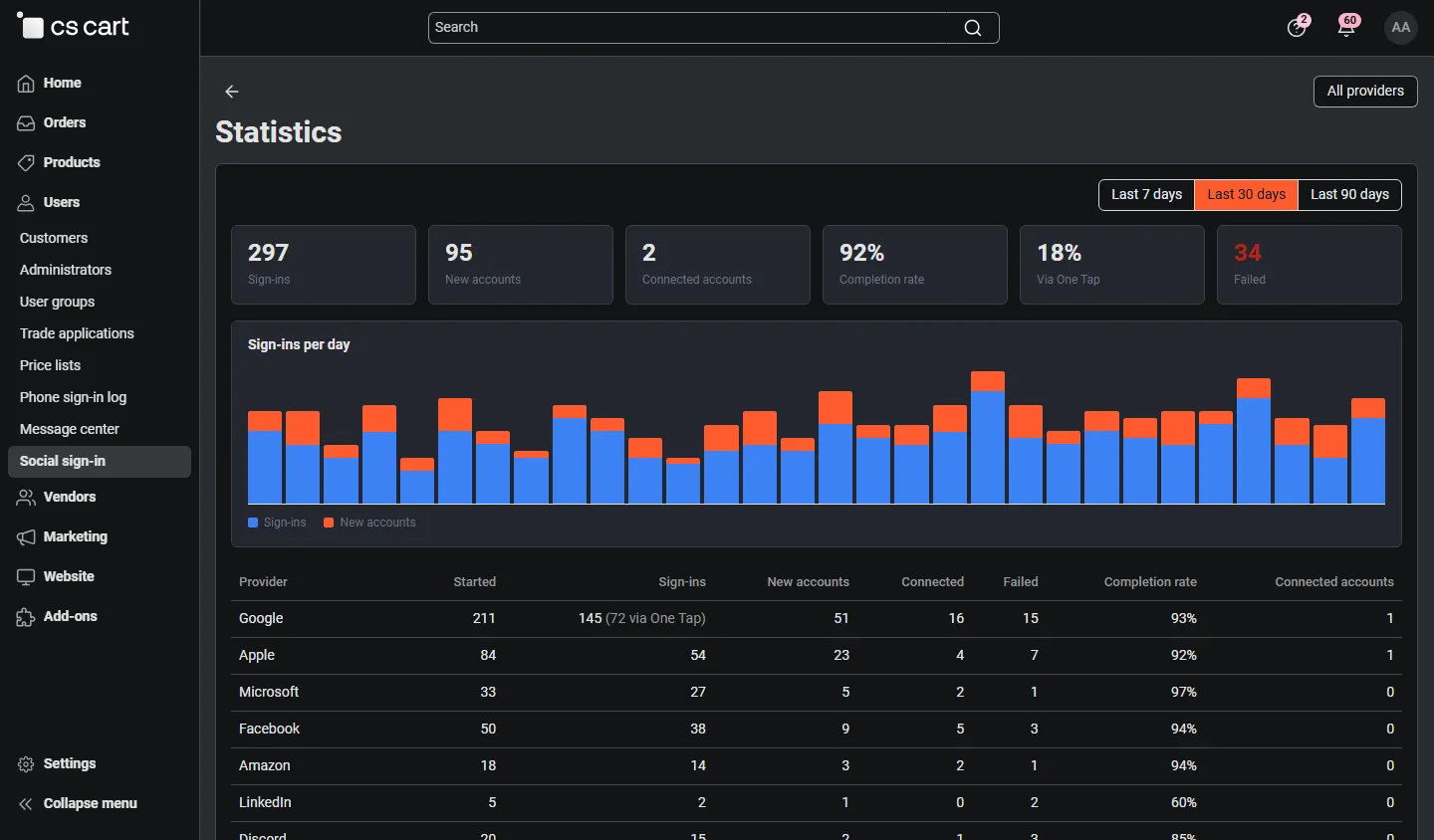
Task: Open the Customers submenu item
Action: tap(54, 238)
